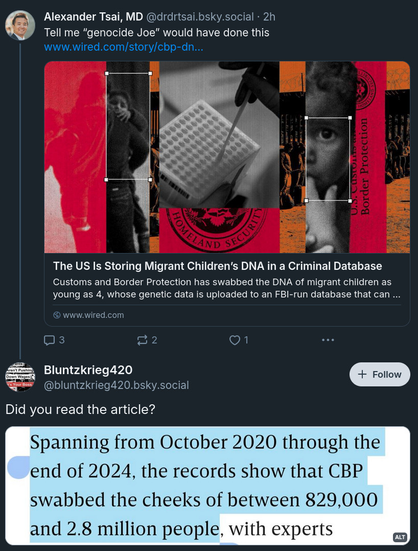Viewport: 418px width, 551px height.
Task: Open the Wired article preview image
Action: pyautogui.click(x=227, y=157)
